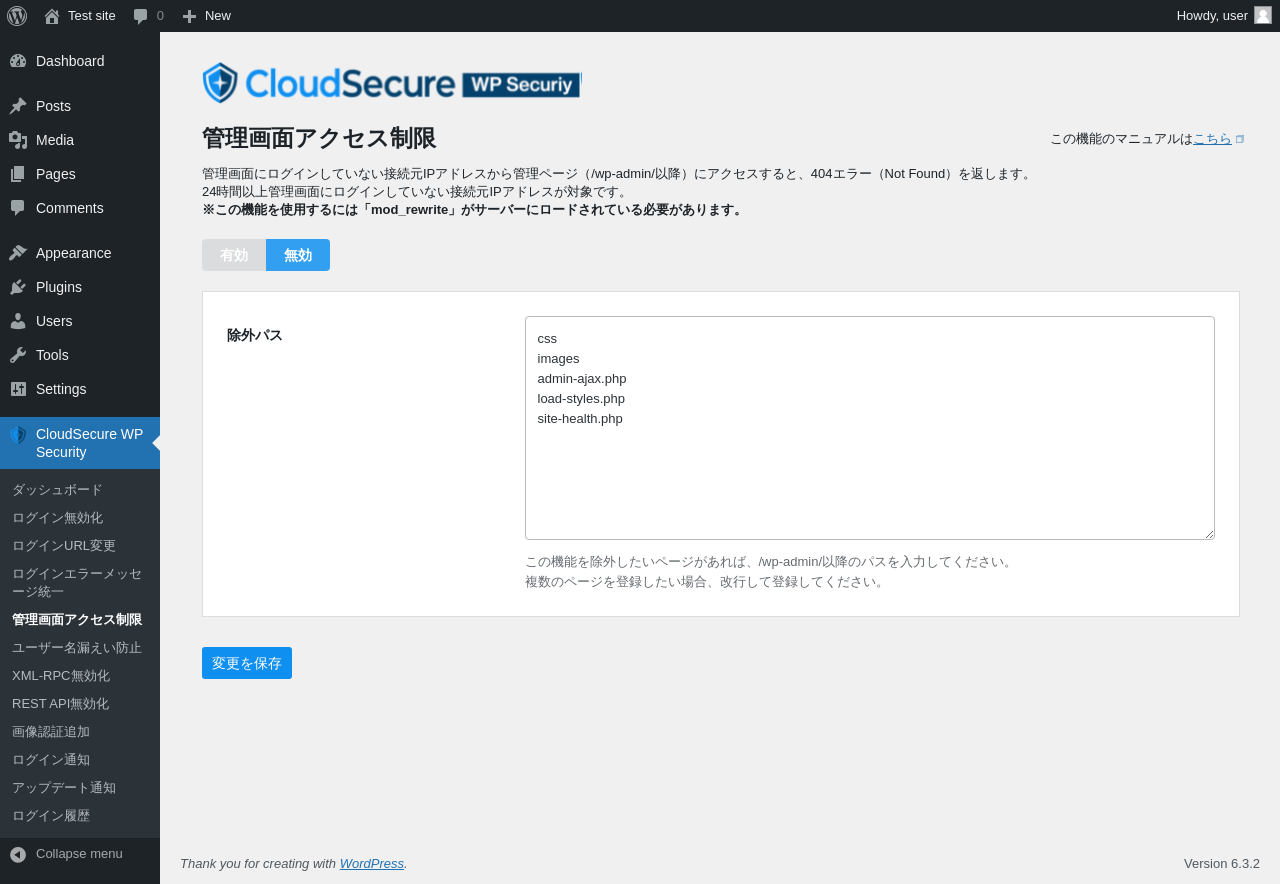The width and height of the screenshot is (1280, 884).
Task: Click the Collapse menu arrow icon
Action: [18, 854]
